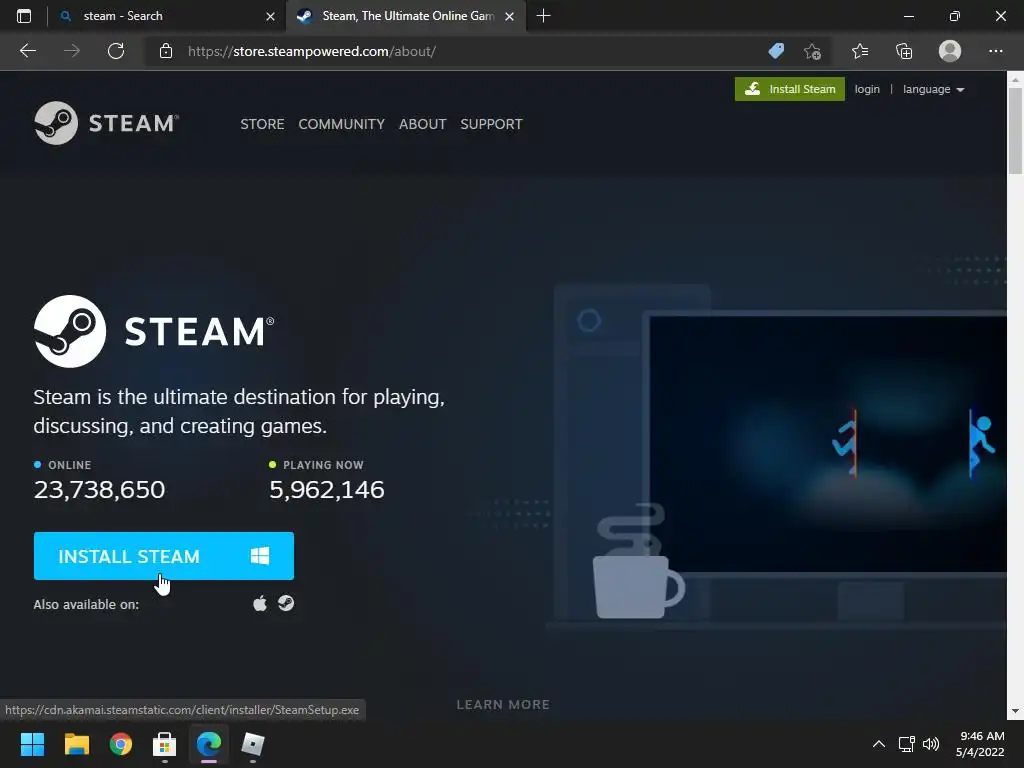Open File Explorer from the taskbar
The width and height of the screenshot is (1024, 768).
[76, 744]
